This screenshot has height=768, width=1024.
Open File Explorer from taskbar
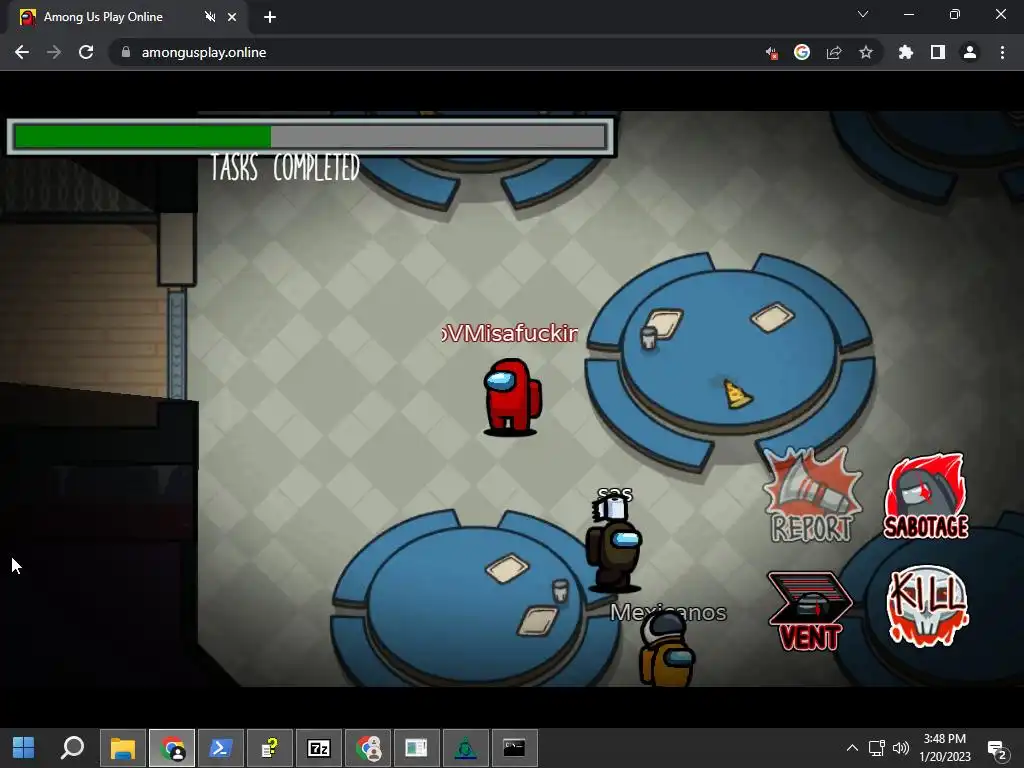coord(123,748)
